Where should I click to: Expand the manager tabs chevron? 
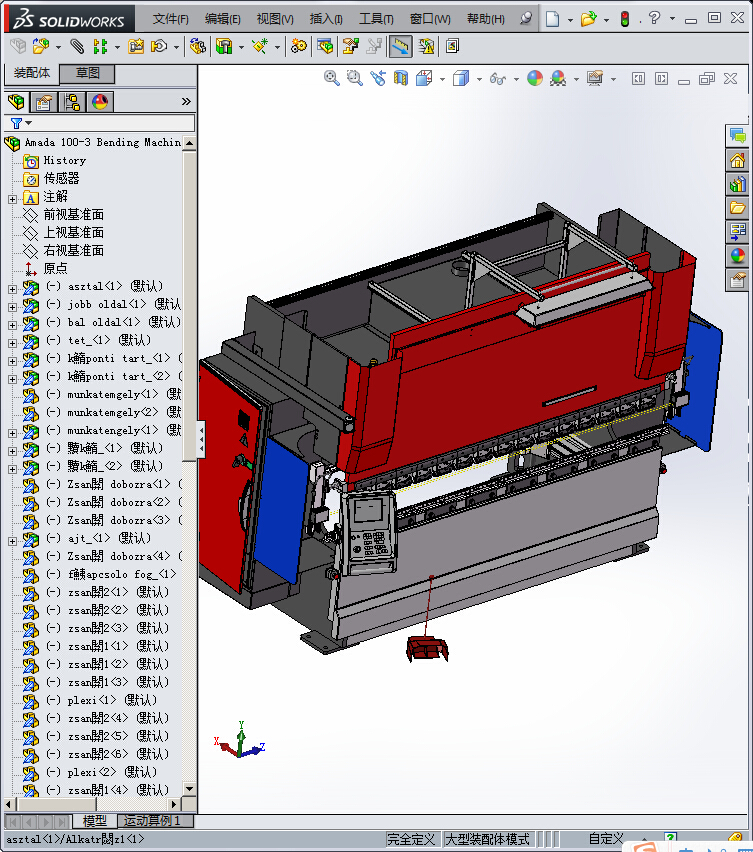tap(186, 102)
